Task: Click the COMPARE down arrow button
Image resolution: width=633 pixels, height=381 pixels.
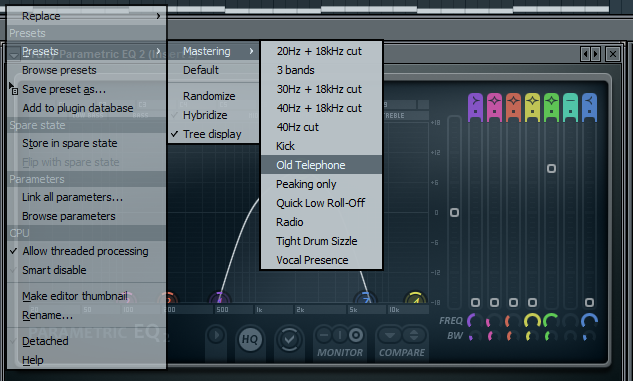Action: click(x=390, y=335)
